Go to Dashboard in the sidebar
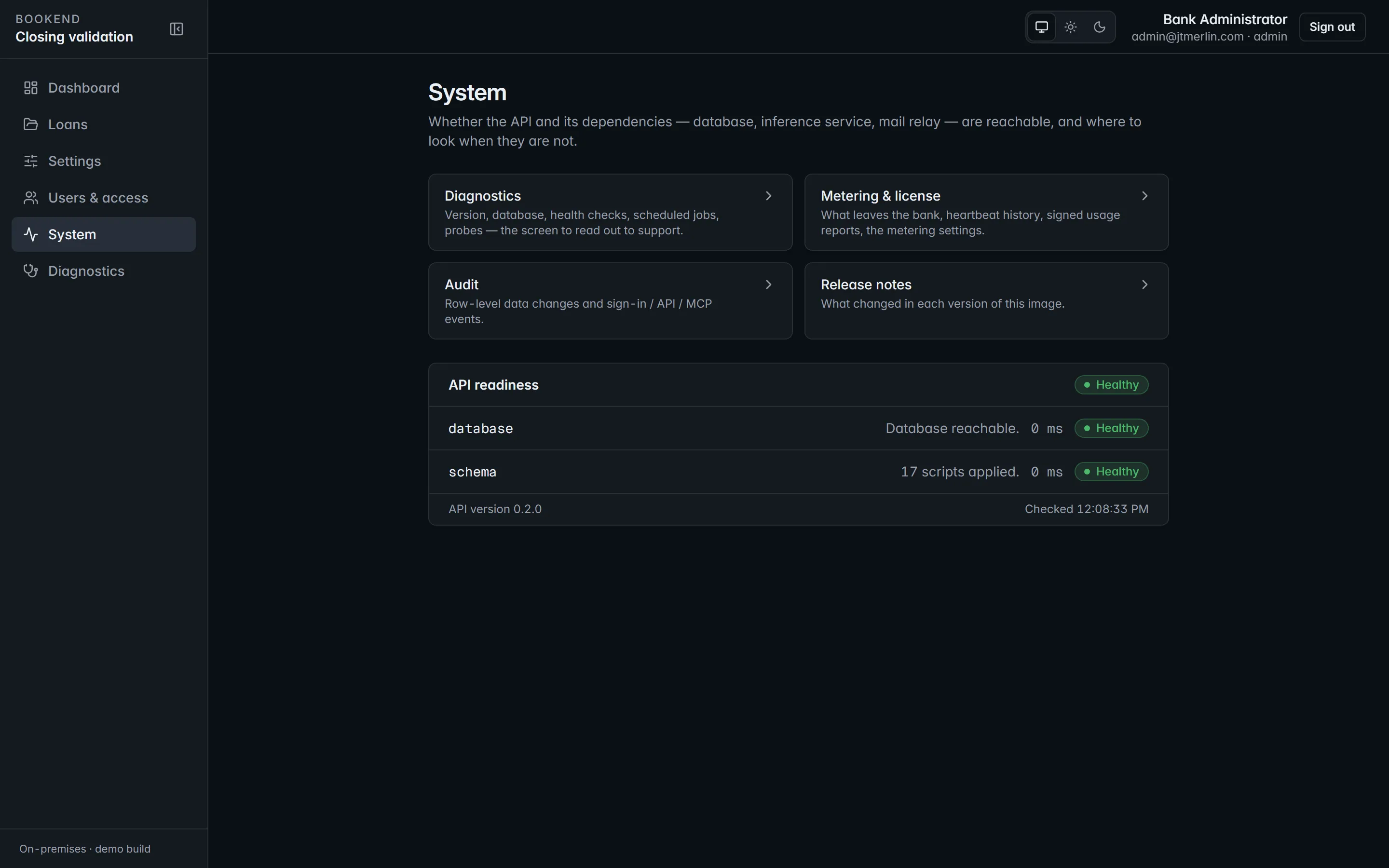 click(x=103, y=88)
